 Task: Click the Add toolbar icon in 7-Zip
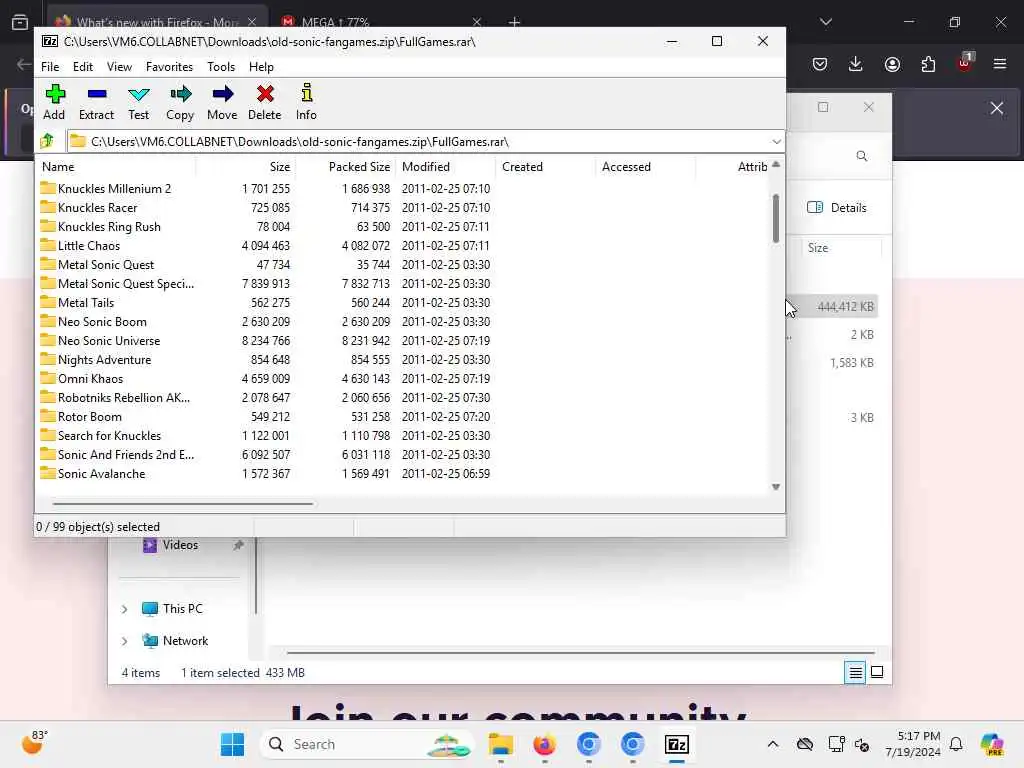[x=54, y=103]
